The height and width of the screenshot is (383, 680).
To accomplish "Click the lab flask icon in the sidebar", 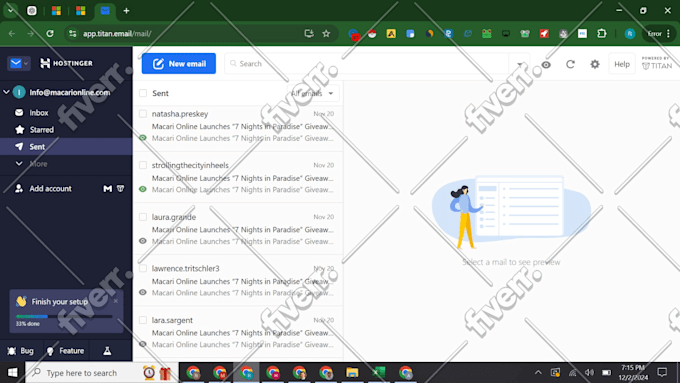I will (107, 351).
